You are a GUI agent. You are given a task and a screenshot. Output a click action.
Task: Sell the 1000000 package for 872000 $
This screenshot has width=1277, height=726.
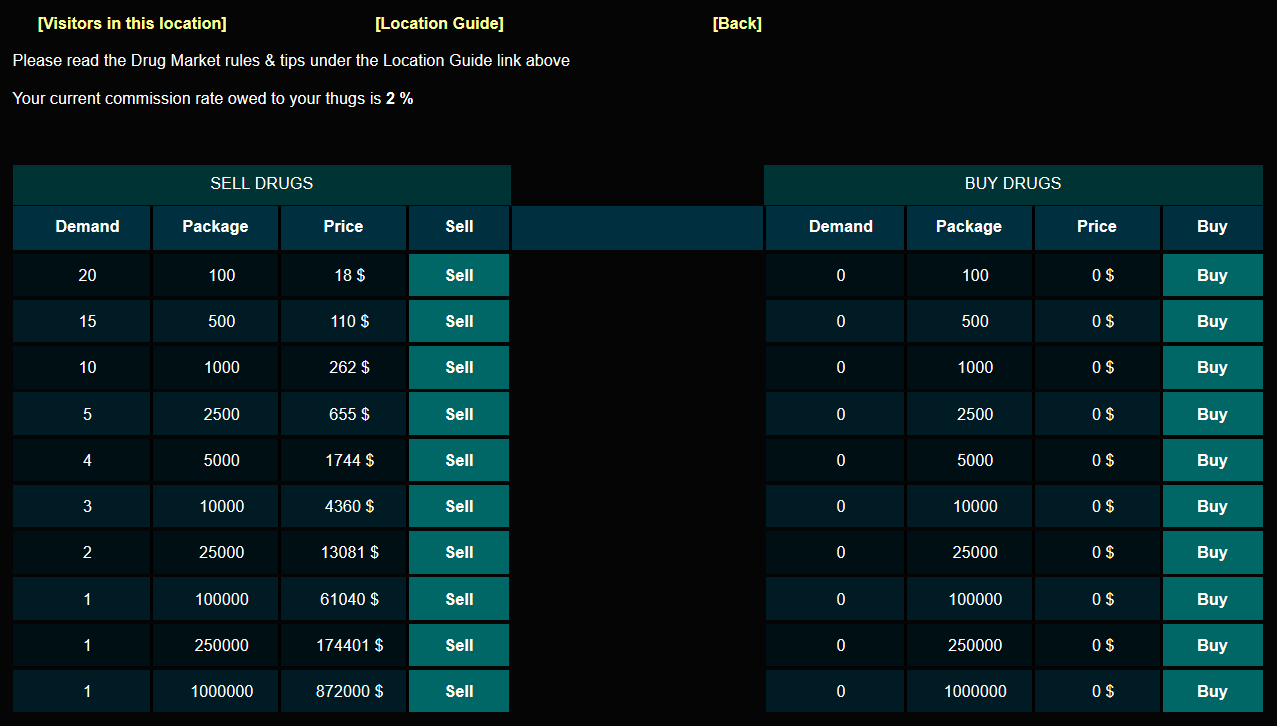point(459,691)
